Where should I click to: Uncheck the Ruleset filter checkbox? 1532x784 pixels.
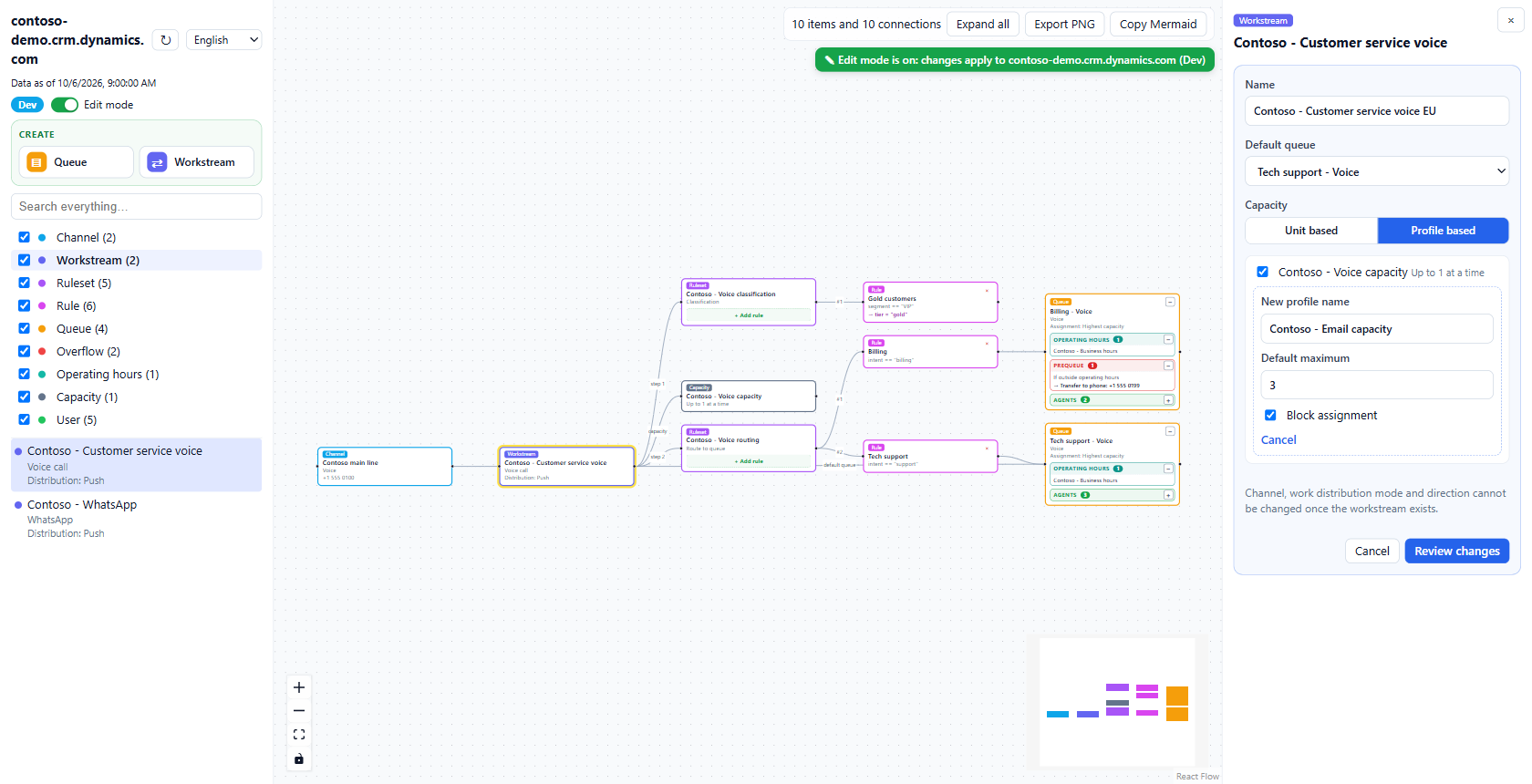(25, 283)
